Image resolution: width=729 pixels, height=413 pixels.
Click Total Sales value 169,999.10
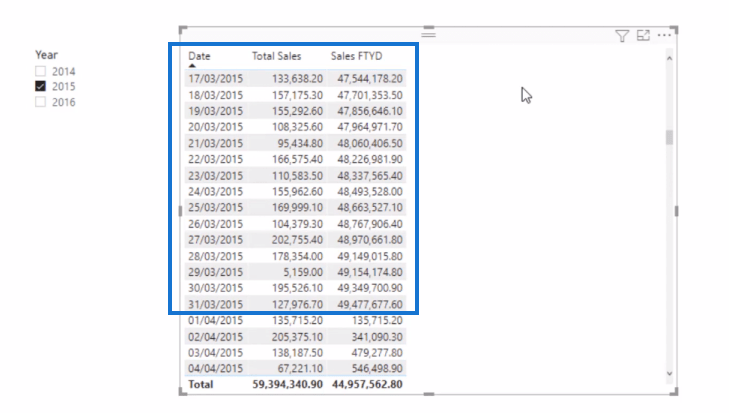[x=297, y=207]
